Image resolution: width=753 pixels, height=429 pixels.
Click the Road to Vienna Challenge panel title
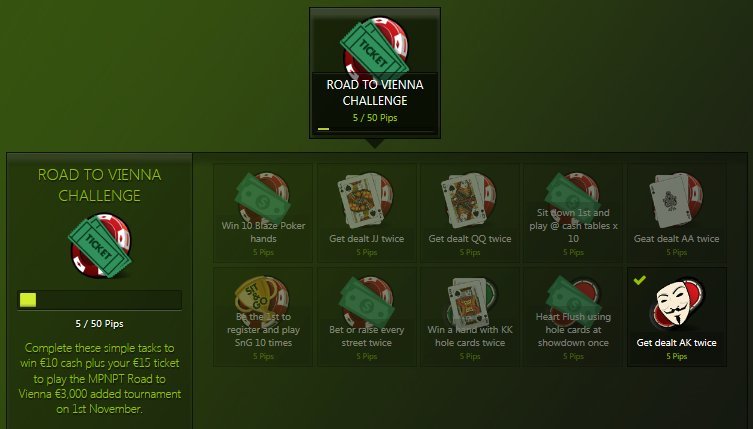pos(99,185)
